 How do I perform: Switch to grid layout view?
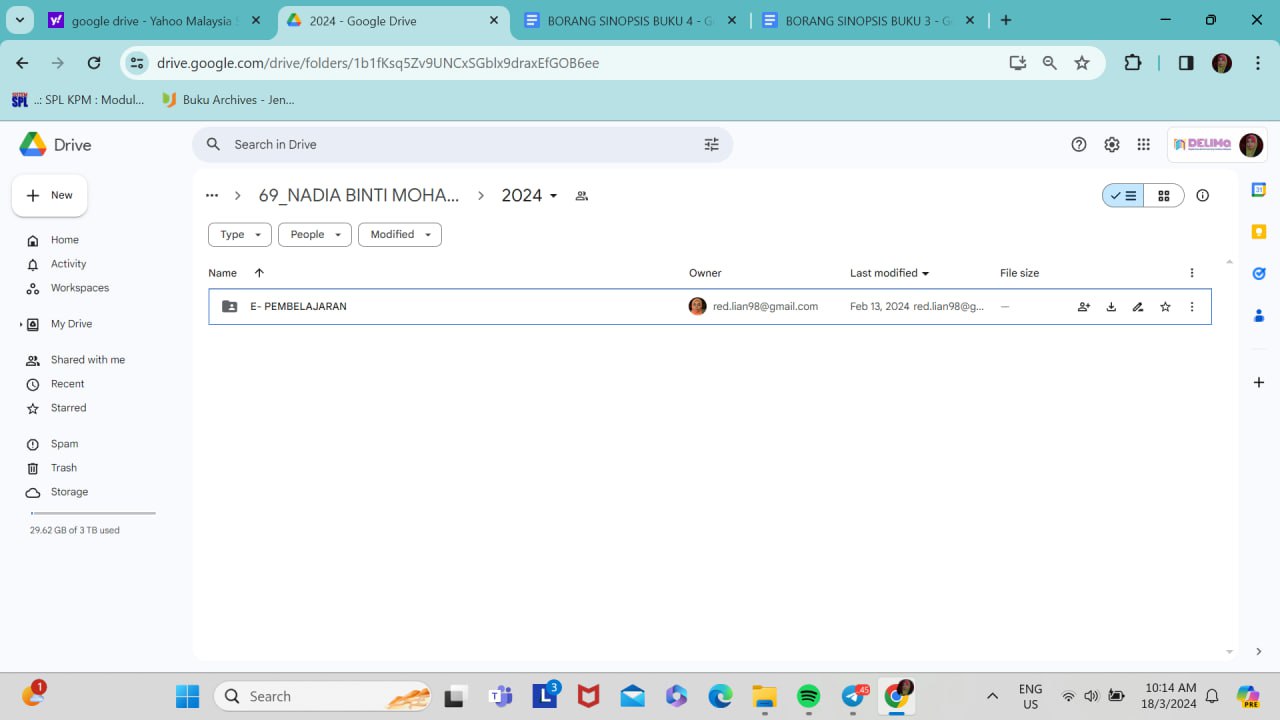pyautogui.click(x=1164, y=196)
